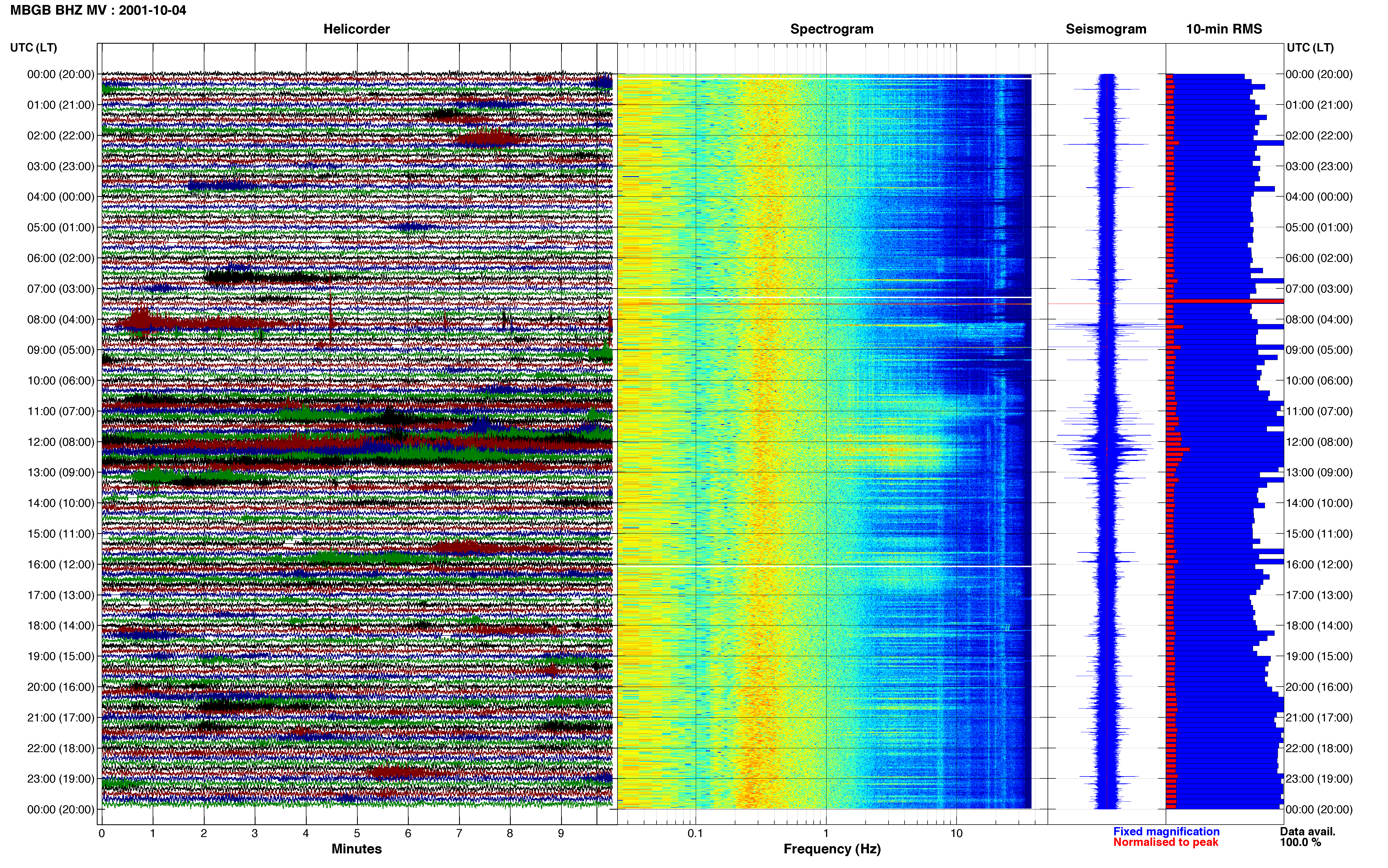The width and height of the screenshot is (1388, 868).
Task: Click the 10 Hz frequency tick label
Action: 956,833
